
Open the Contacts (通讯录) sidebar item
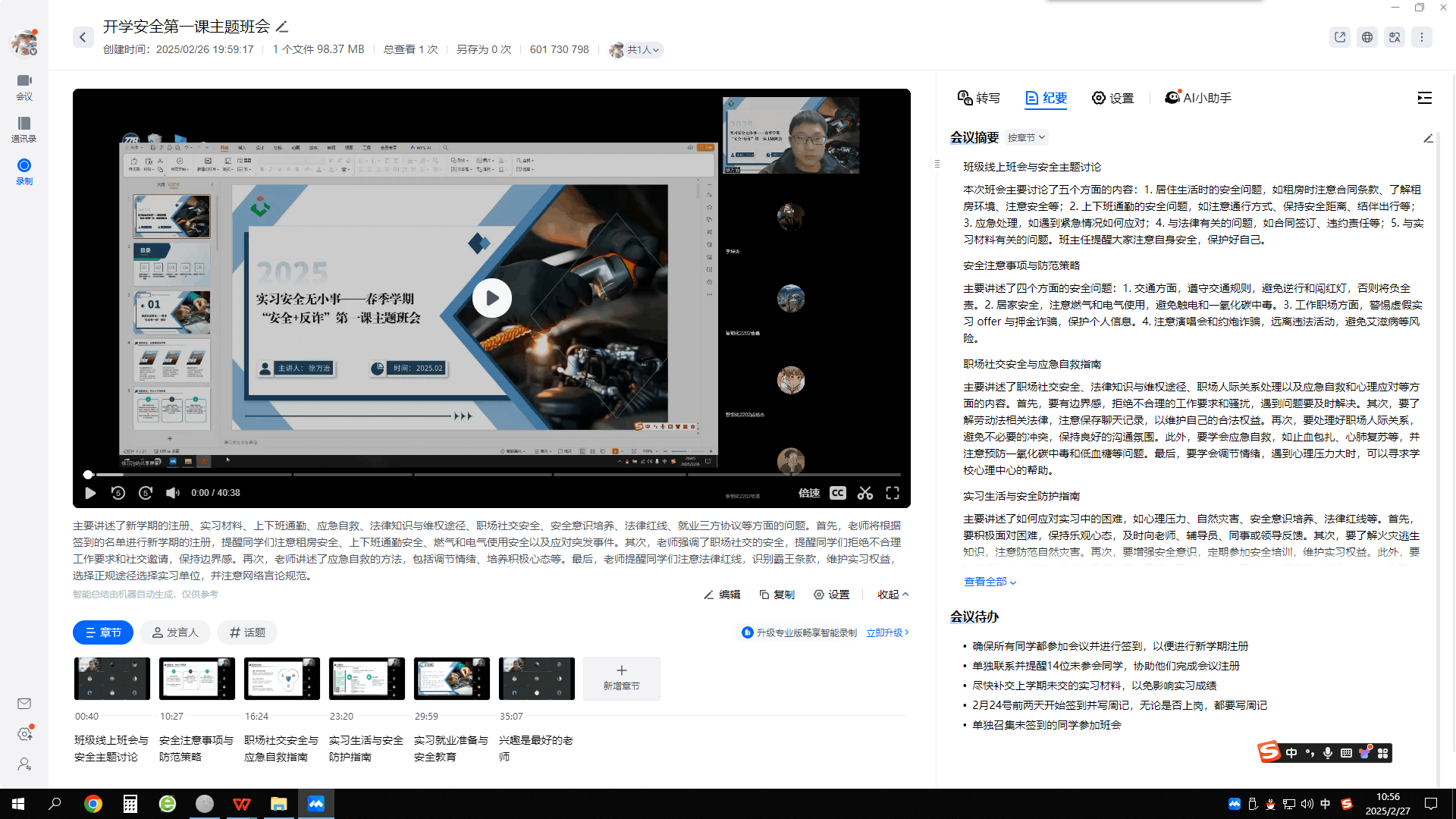(24, 129)
